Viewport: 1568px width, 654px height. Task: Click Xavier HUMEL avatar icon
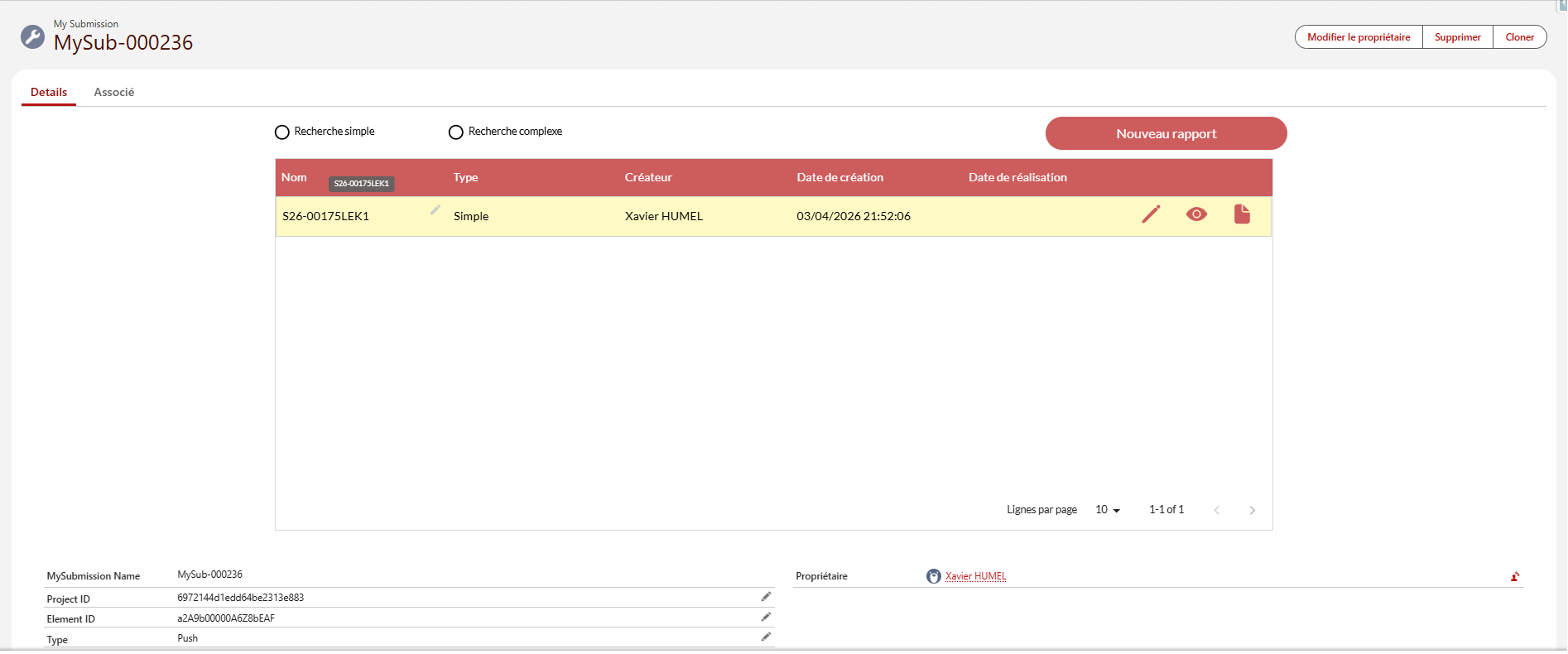(x=934, y=576)
